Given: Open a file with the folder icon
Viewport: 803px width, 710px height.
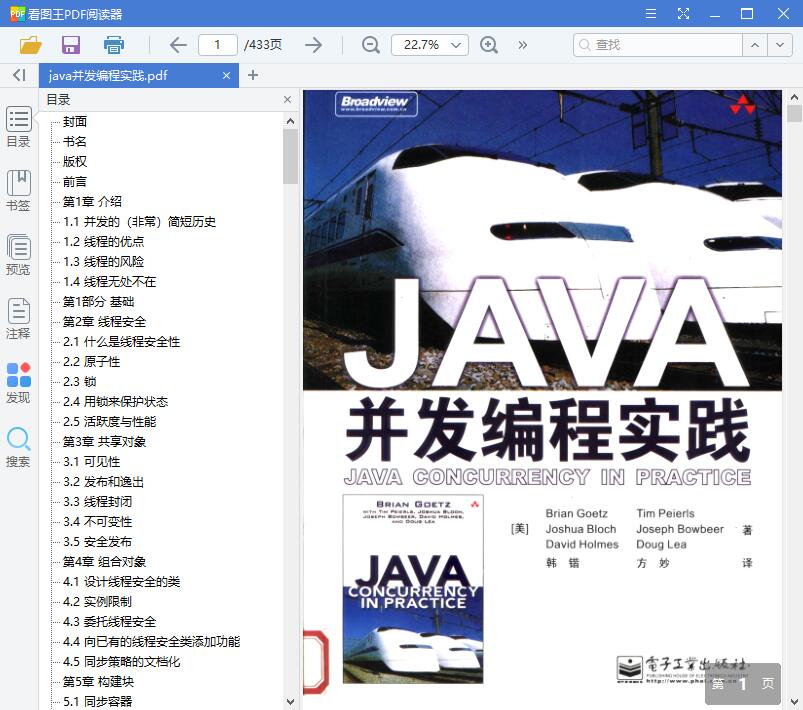Looking at the screenshot, I should pos(30,45).
